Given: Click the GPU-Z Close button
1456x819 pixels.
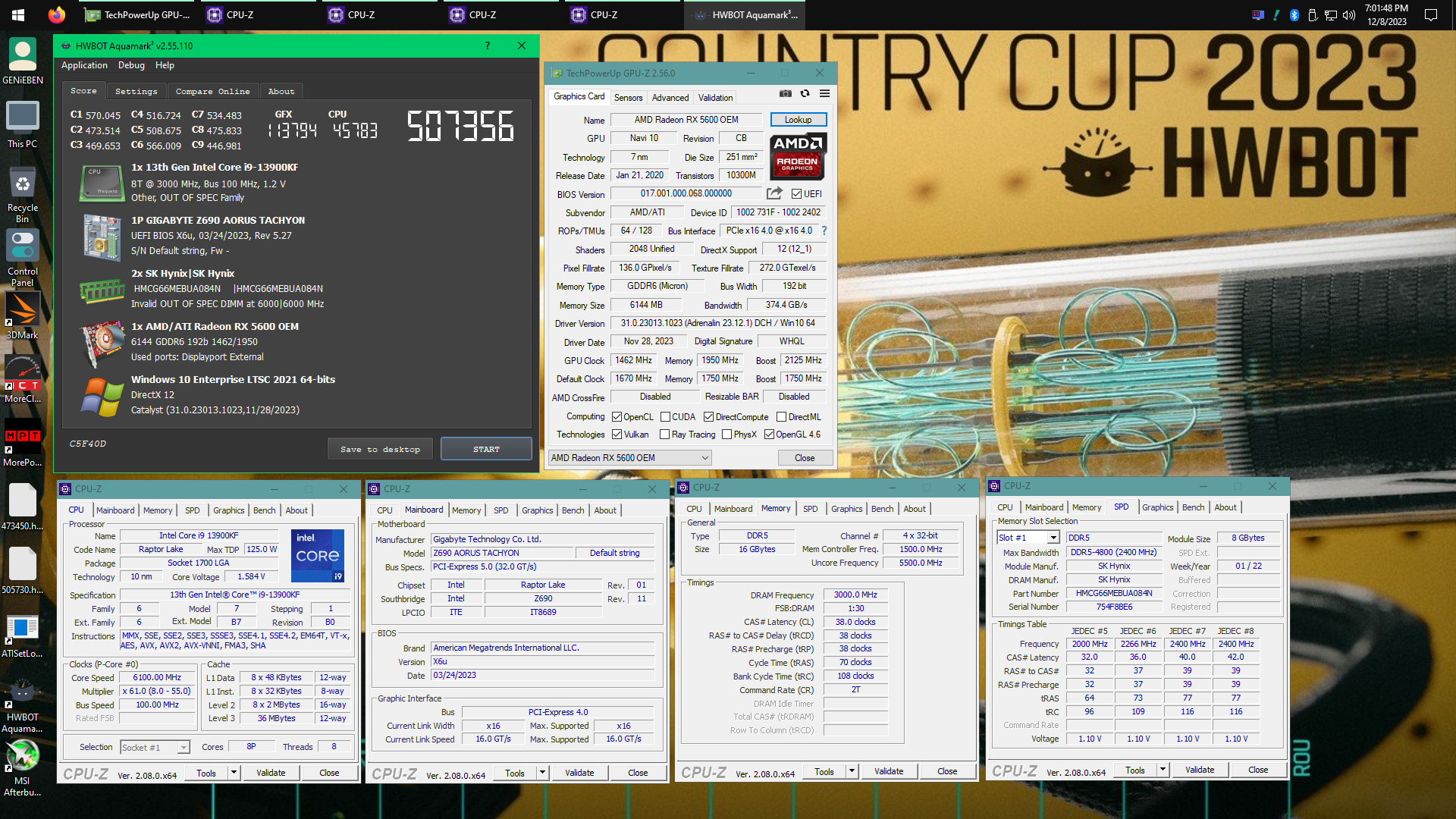Looking at the screenshot, I should [x=805, y=458].
